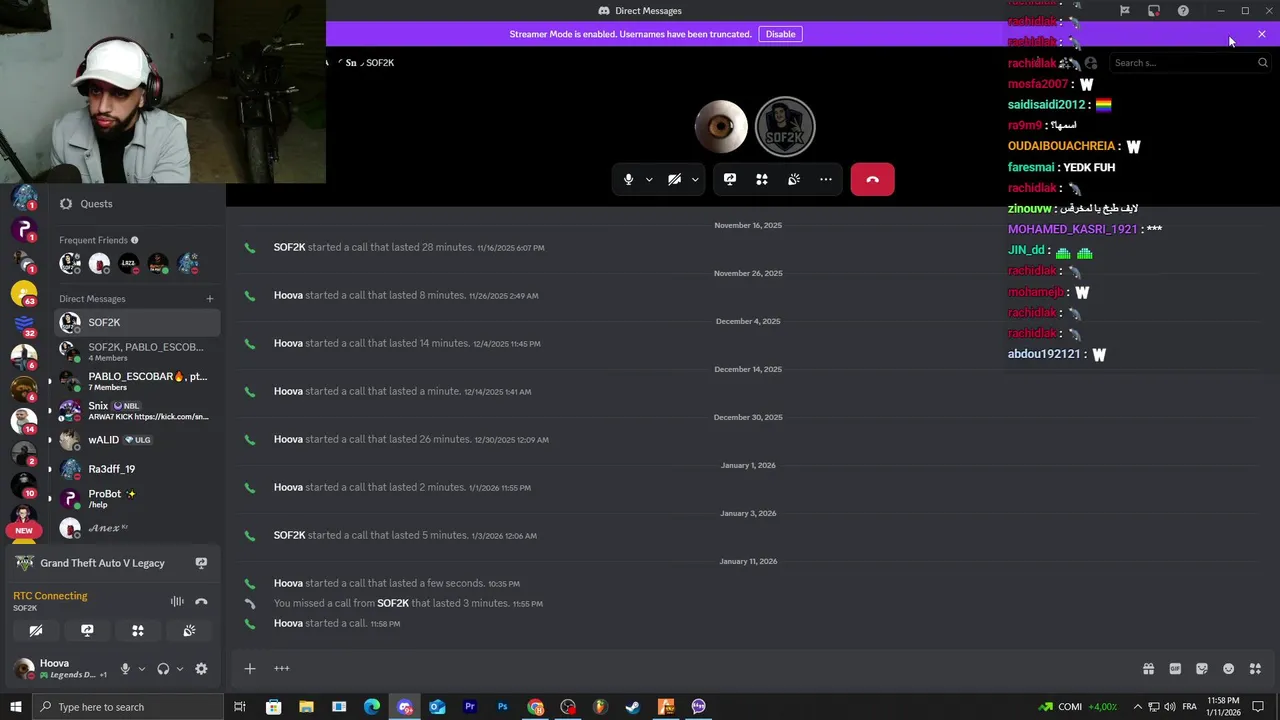
Task: Open the server with 63 notification badge
Action: pos(24,293)
